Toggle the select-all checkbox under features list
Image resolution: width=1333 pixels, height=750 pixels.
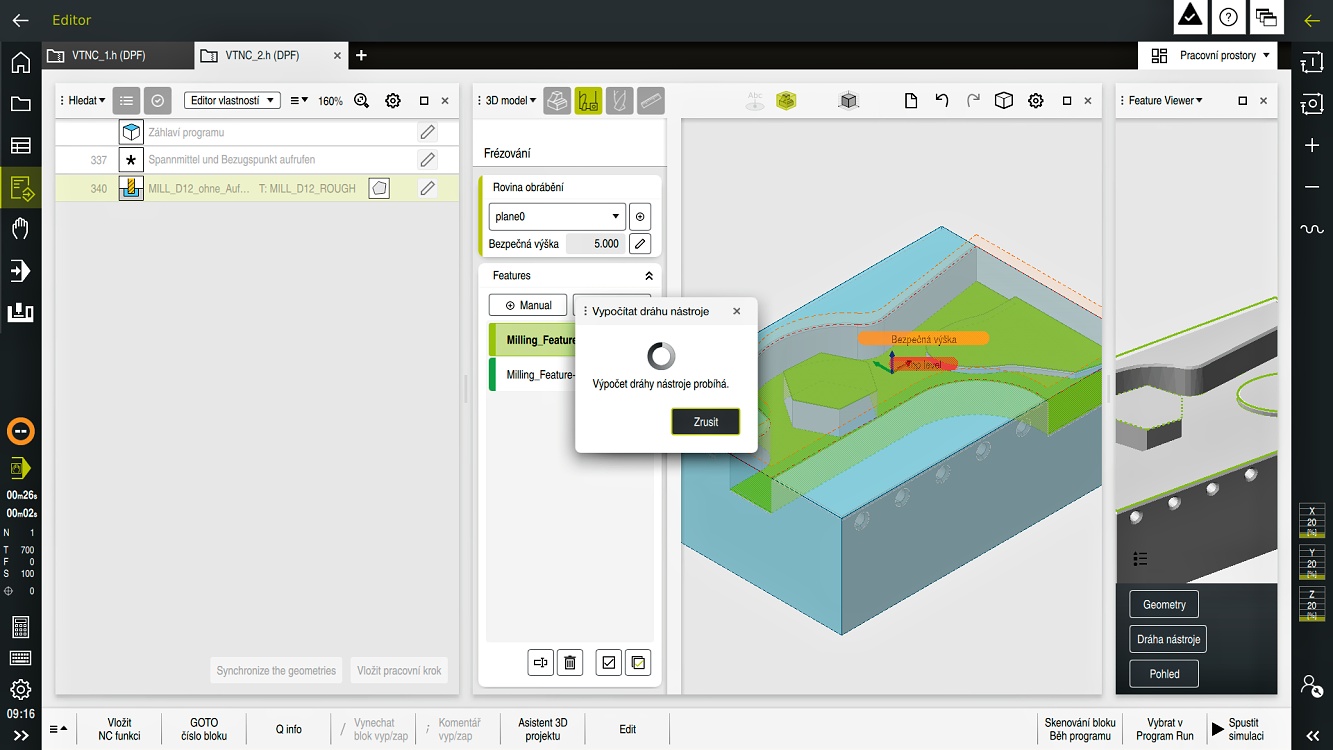[608, 662]
